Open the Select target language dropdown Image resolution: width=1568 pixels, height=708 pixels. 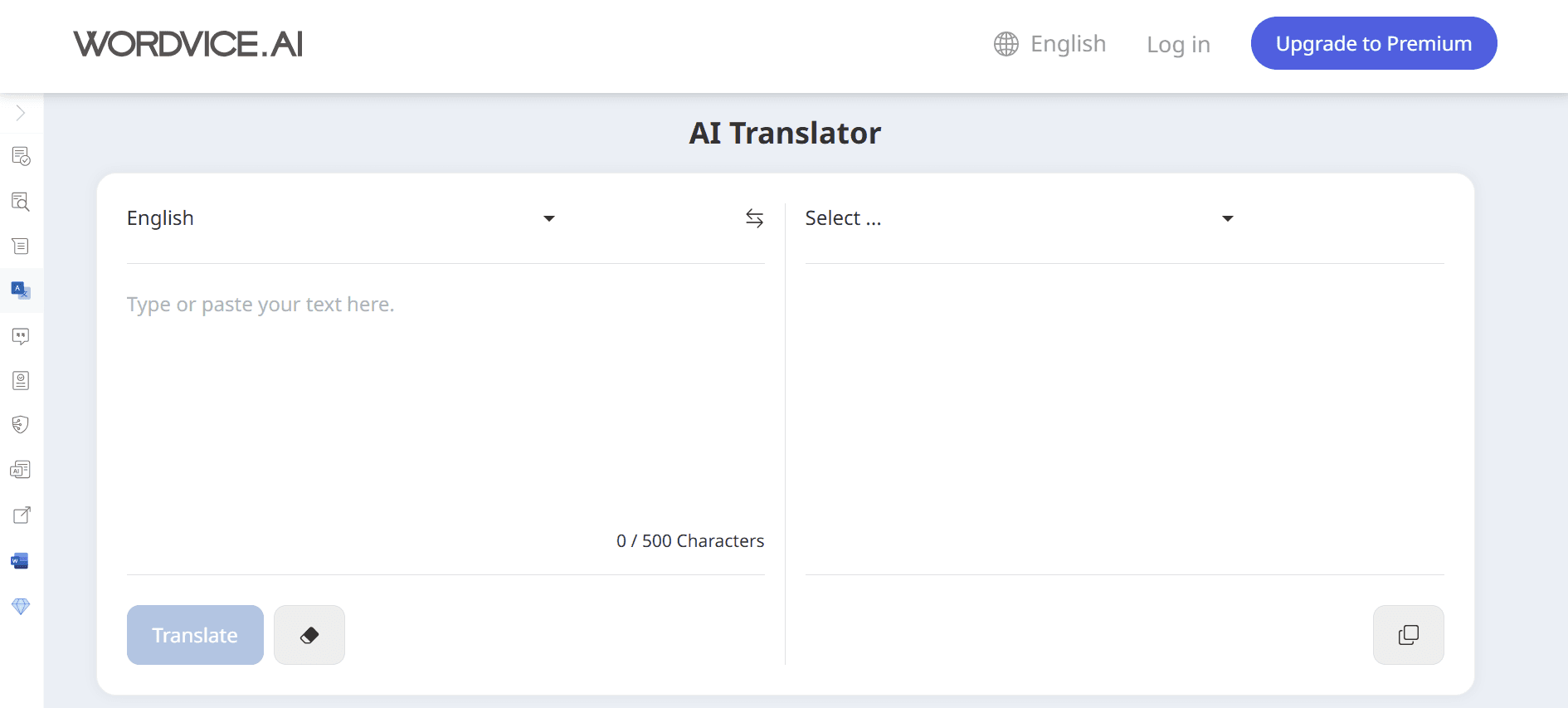click(1020, 218)
